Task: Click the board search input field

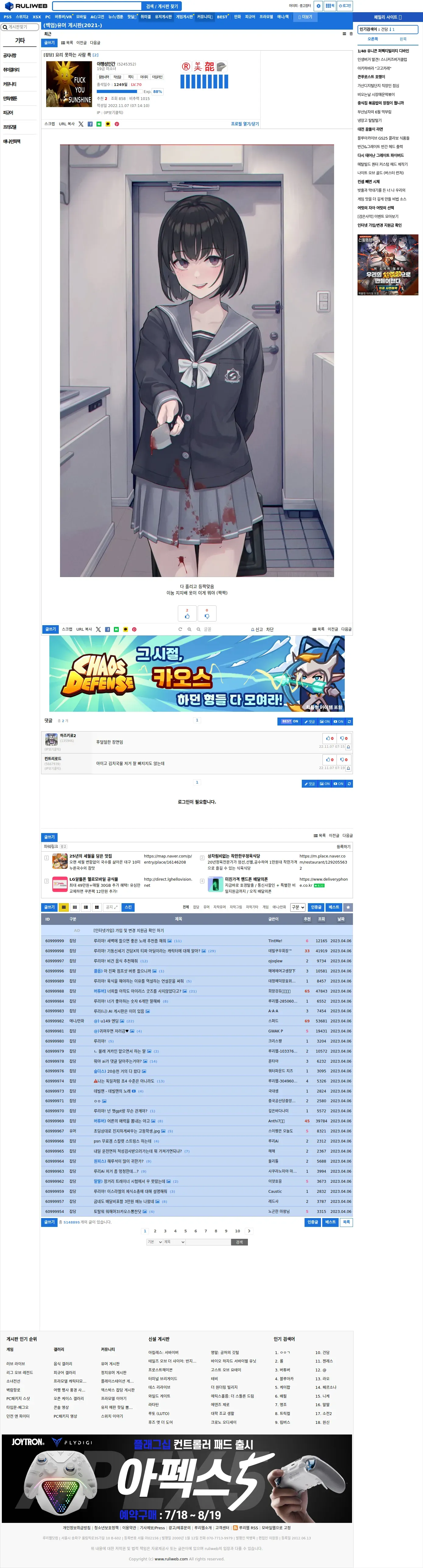Action: click(209, 1242)
